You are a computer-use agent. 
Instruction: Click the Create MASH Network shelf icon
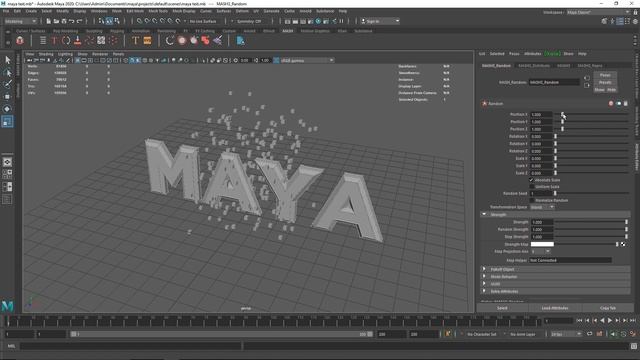(20, 40)
